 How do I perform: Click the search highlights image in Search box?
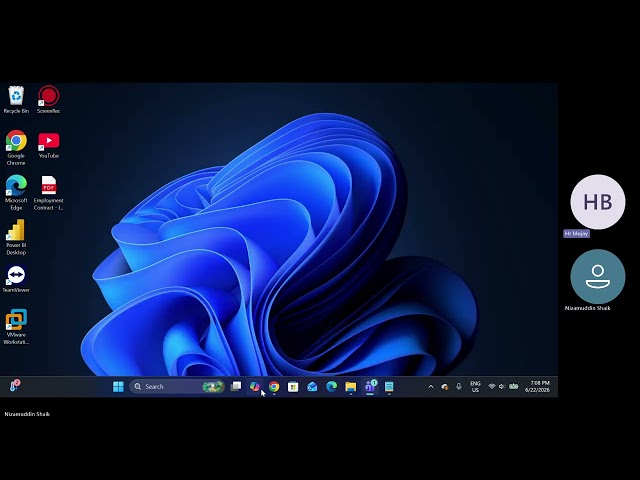pyautogui.click(x=213, y=387)
